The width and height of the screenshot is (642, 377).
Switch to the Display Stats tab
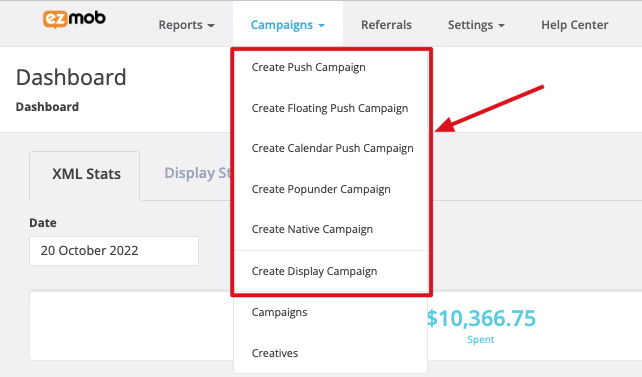[197, 173]
